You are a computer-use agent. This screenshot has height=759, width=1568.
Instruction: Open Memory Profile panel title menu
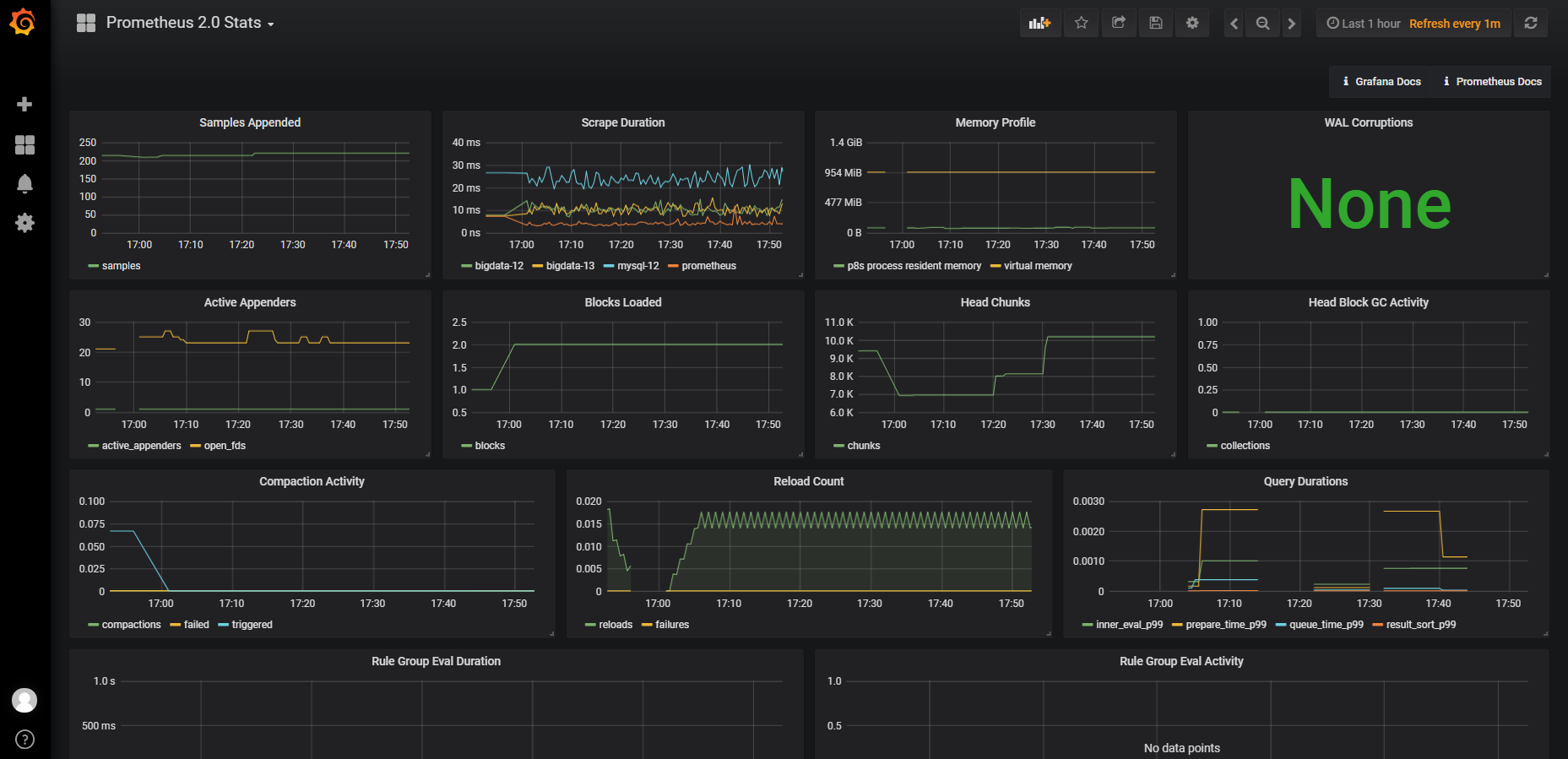(996, 122)
